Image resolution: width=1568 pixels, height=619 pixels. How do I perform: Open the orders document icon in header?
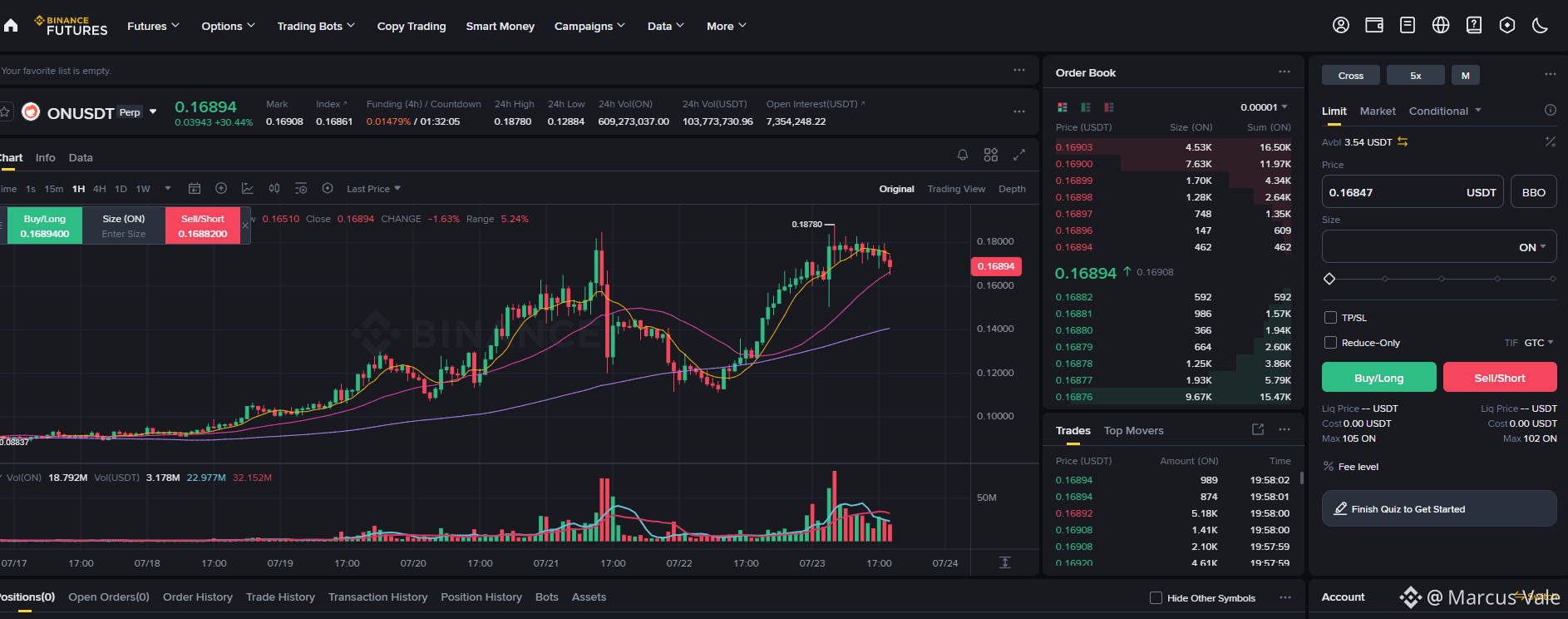(x=1408, y=25)
